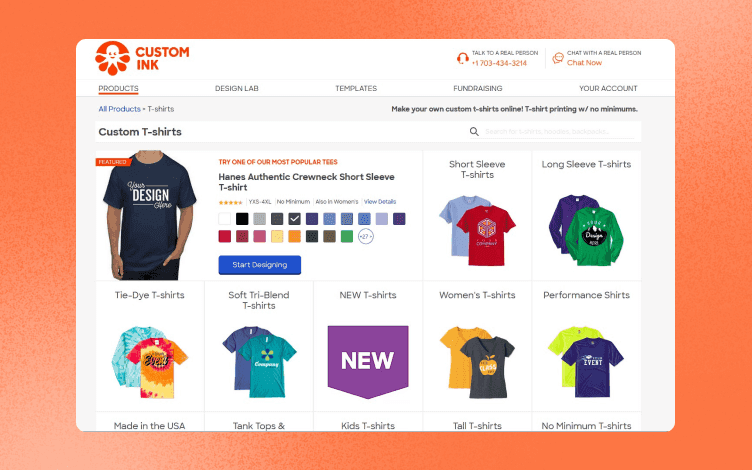Select the red color swatch
The image size is (752, 470).
point(224,236)
